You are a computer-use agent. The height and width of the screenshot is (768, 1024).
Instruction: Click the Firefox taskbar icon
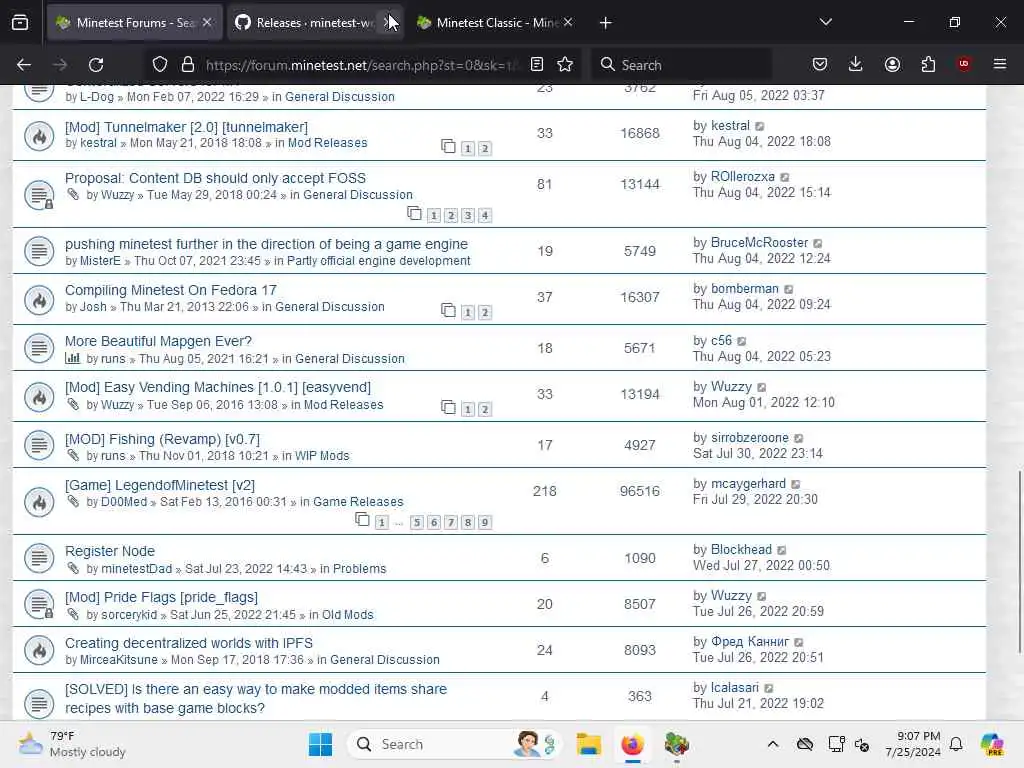(632, 744)
